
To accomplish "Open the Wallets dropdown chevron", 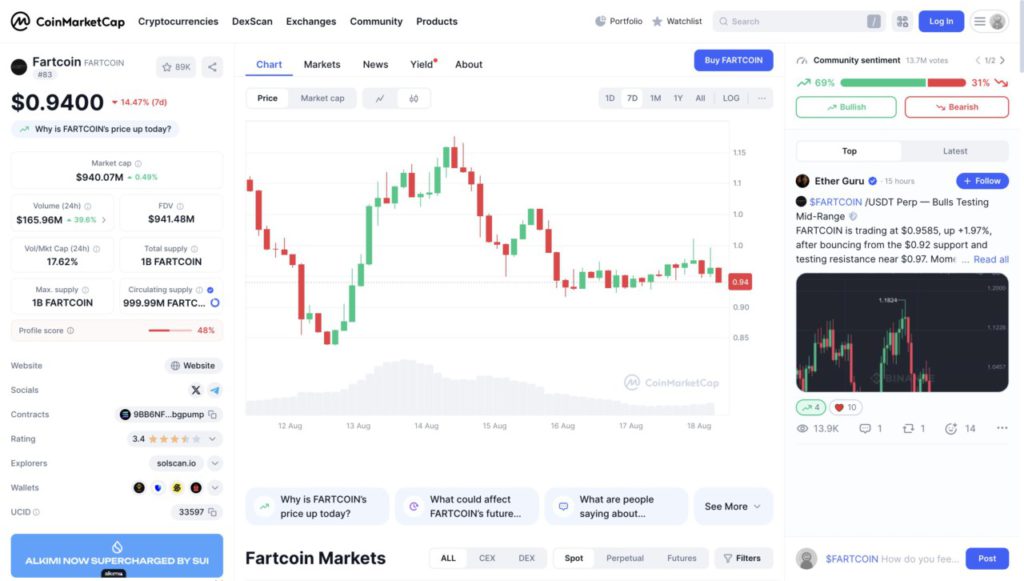I will click(214, 487).
